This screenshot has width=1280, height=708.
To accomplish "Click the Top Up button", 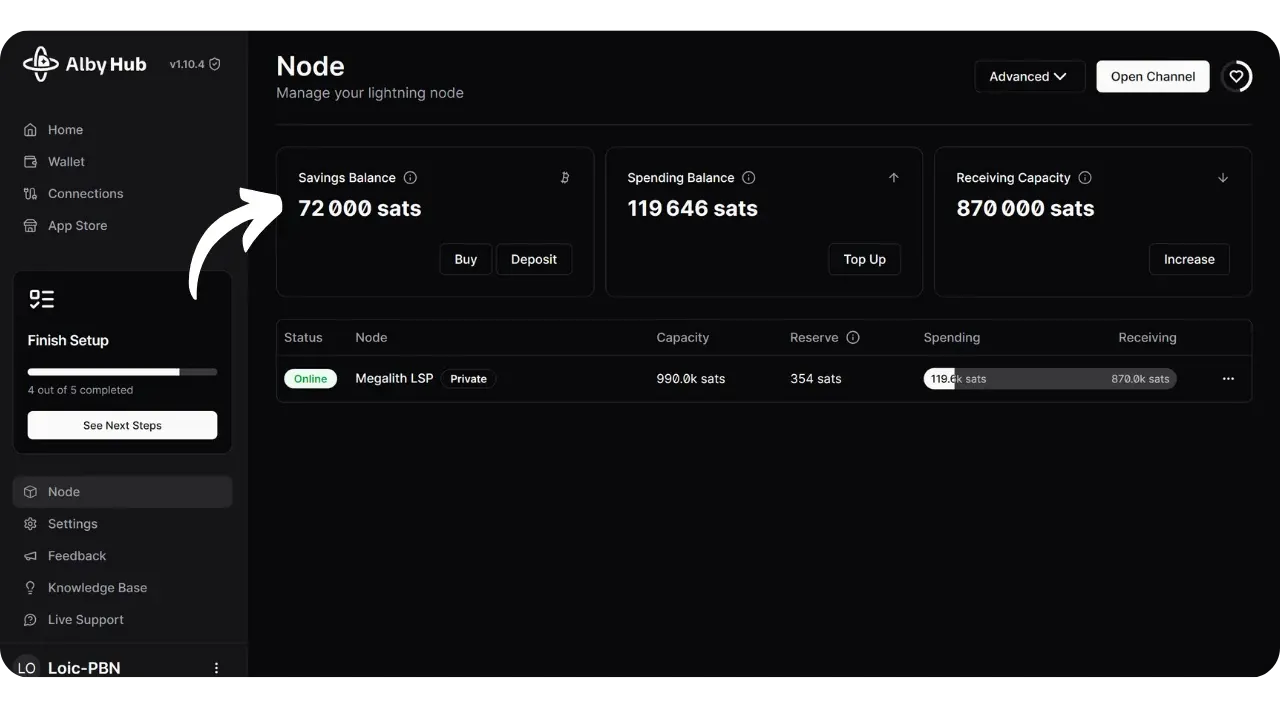I will (864, 259).
